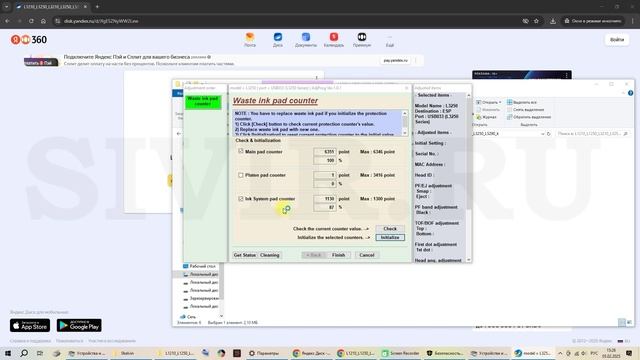Click the pay.yandex.ru ad link
Screen dimensions: 640x360
395,60
